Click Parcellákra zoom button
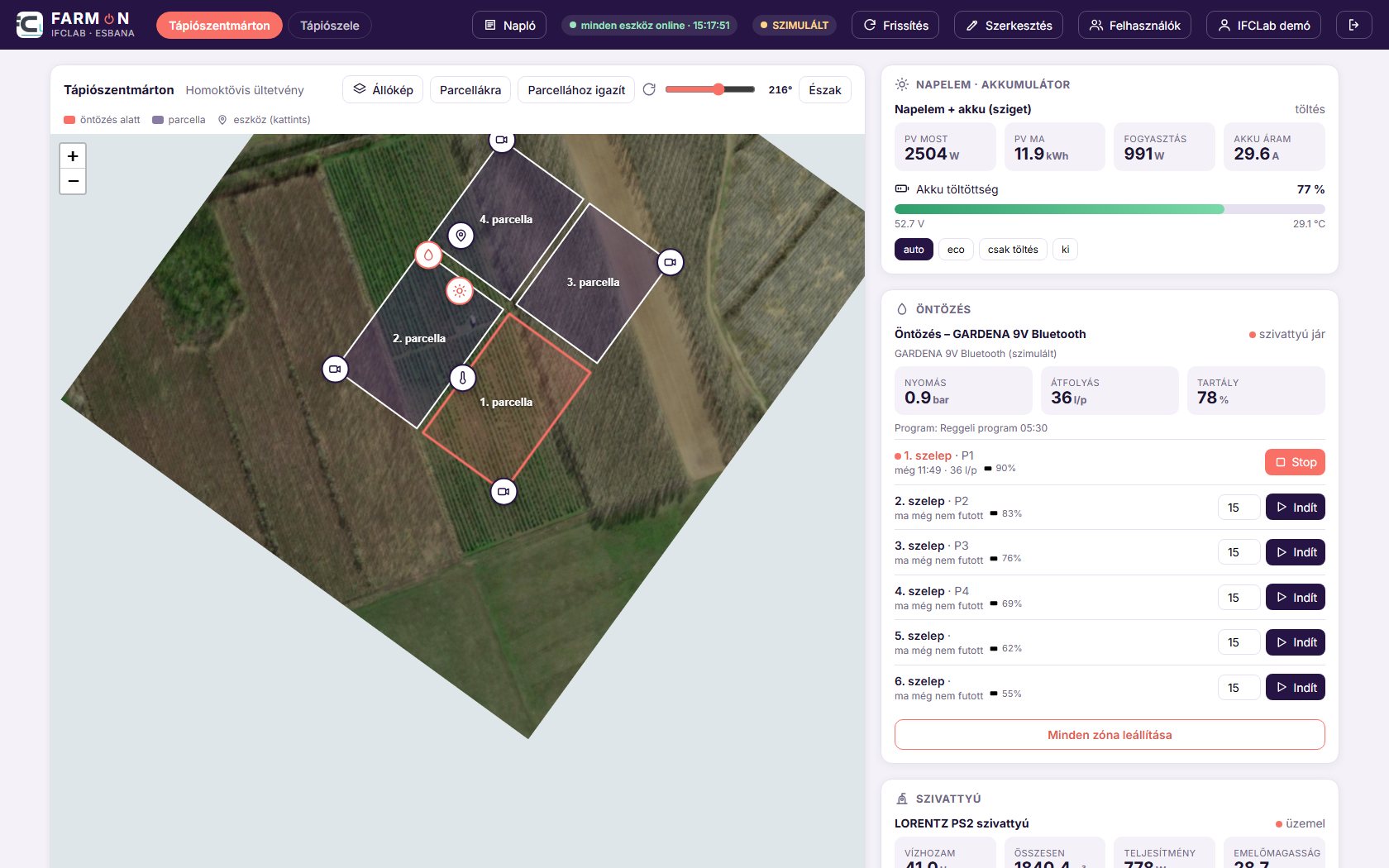Image resolution: width=1389 pixels, height=868 pixels. tap(470, 89)
